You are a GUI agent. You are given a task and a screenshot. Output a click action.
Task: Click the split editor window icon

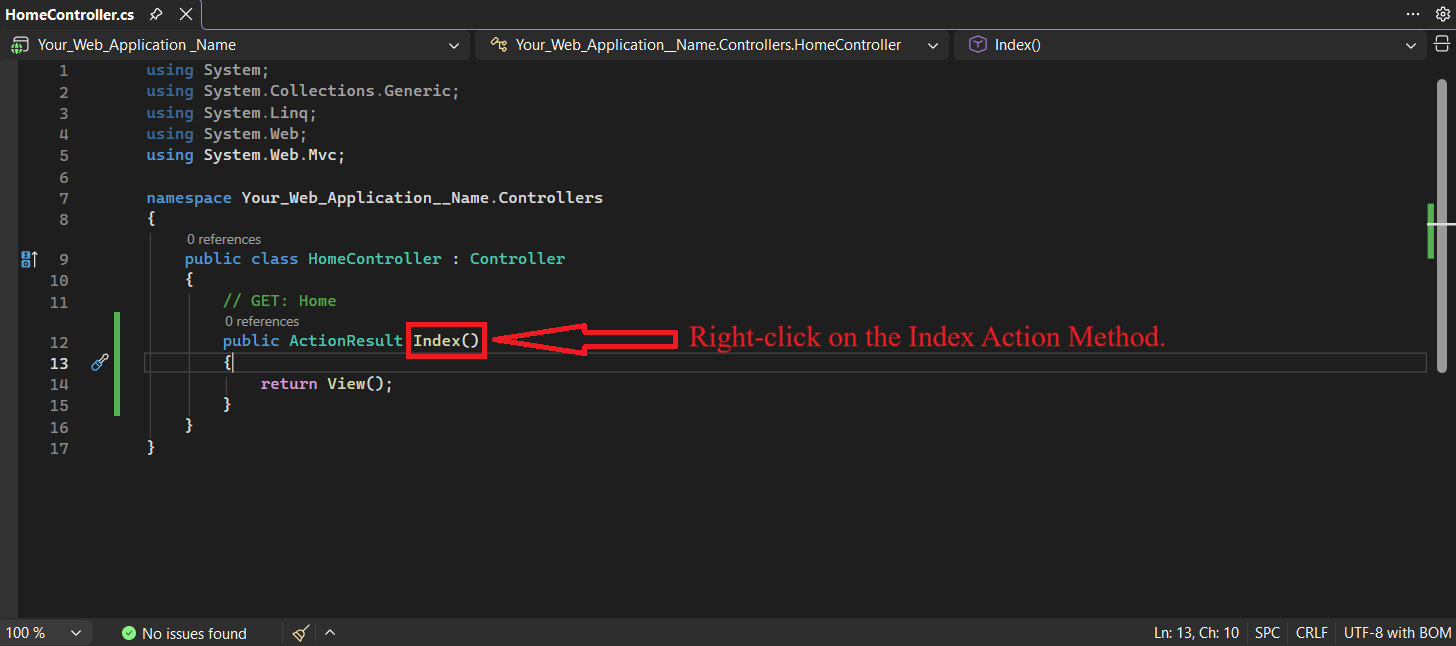(1442, 44)
